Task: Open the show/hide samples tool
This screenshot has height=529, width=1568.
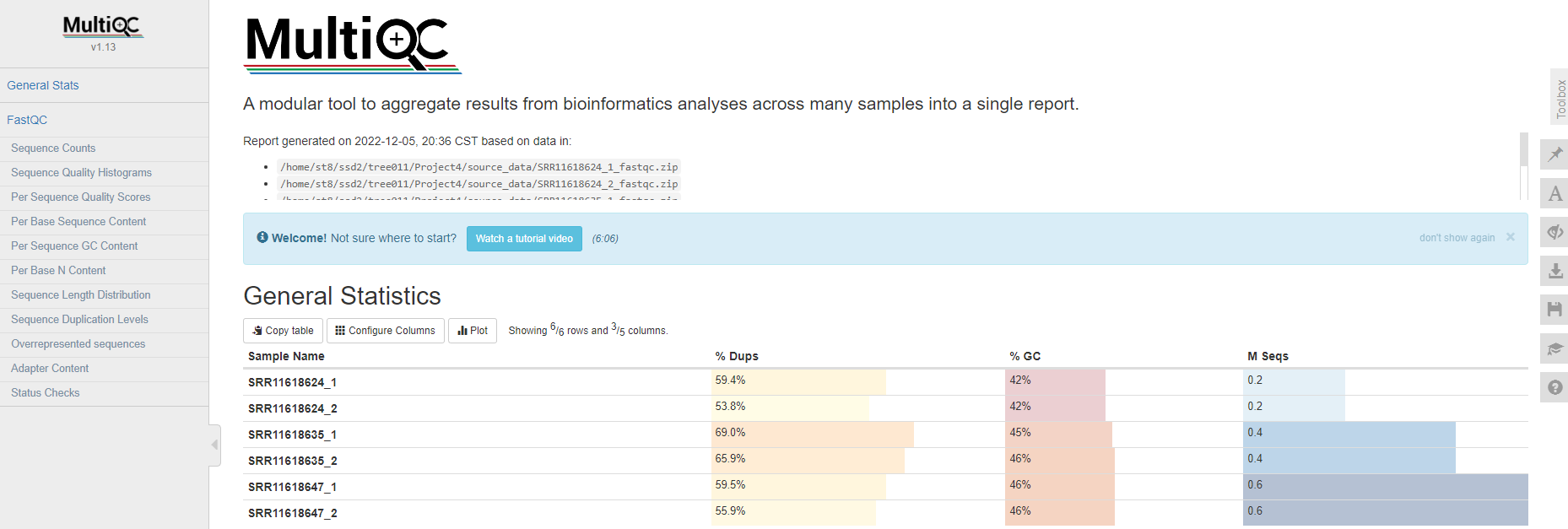Action: tap(1554, 232)
